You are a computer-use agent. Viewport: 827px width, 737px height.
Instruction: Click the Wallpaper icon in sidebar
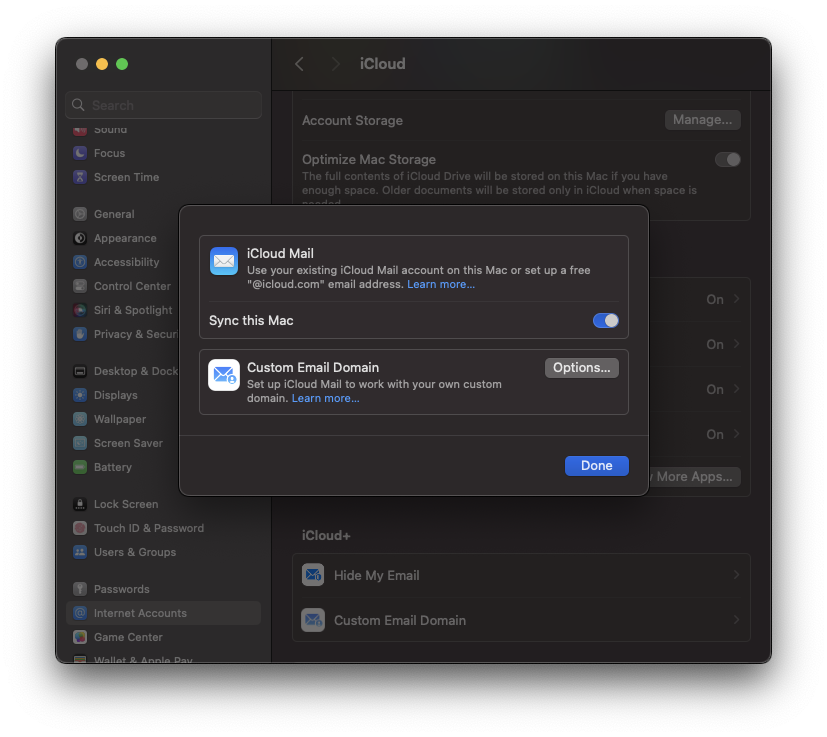(80, 419)
